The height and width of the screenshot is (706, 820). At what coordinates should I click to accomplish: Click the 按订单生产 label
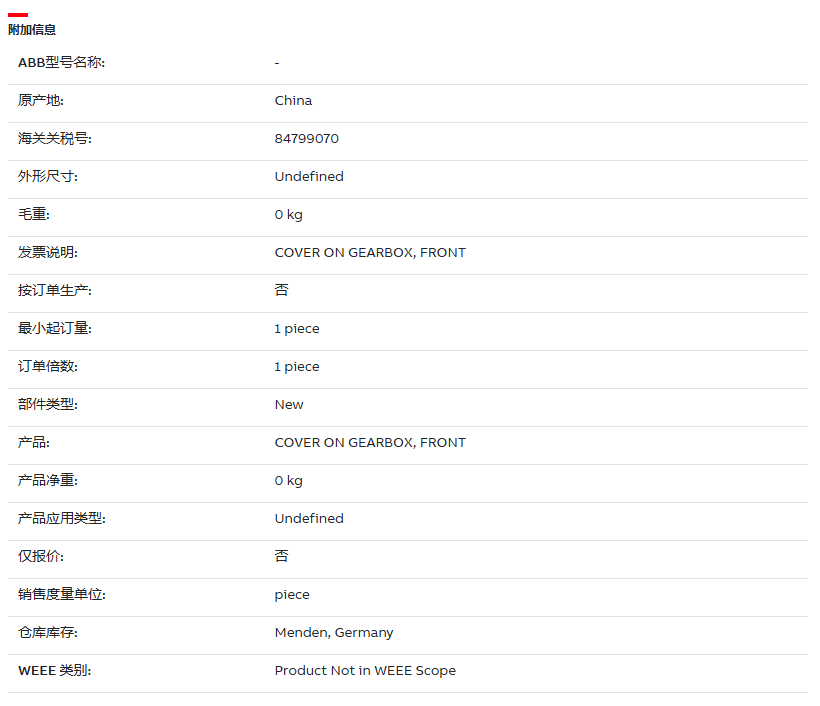pyautogui.click(x=55, y=291)
